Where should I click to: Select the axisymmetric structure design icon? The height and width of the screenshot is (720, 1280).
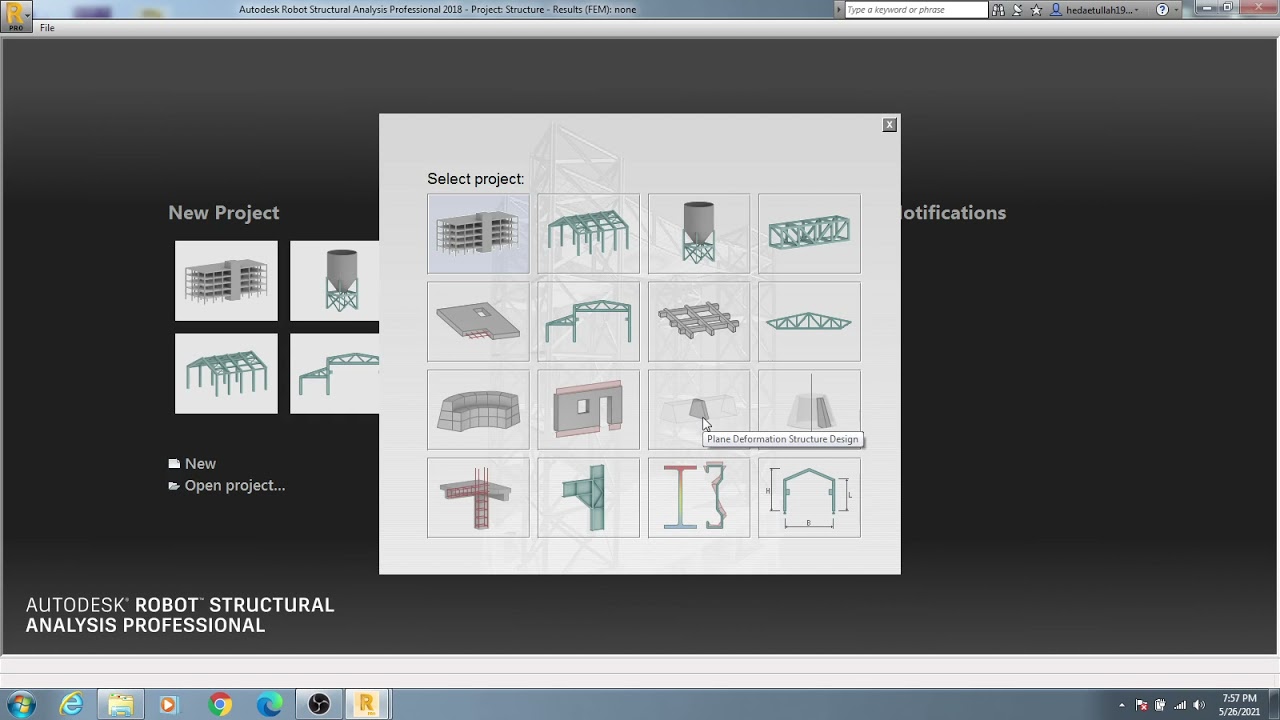point(809,409)
